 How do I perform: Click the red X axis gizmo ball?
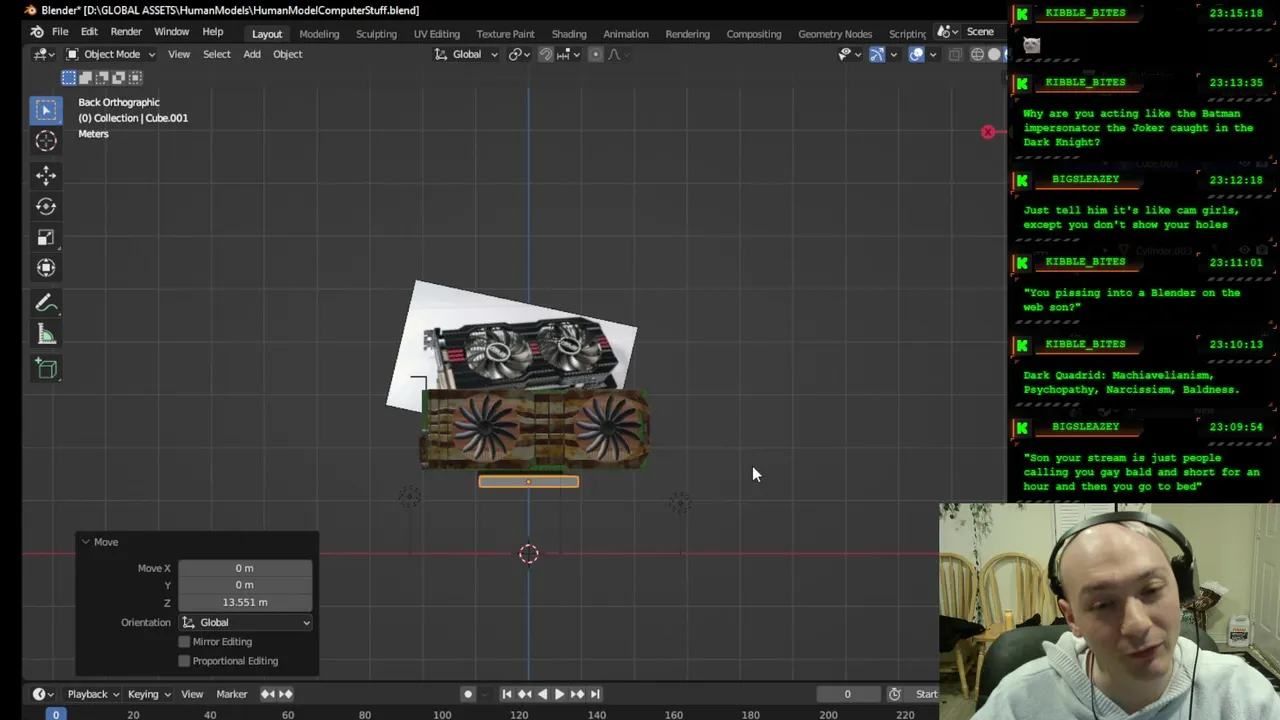coord(988,132)
